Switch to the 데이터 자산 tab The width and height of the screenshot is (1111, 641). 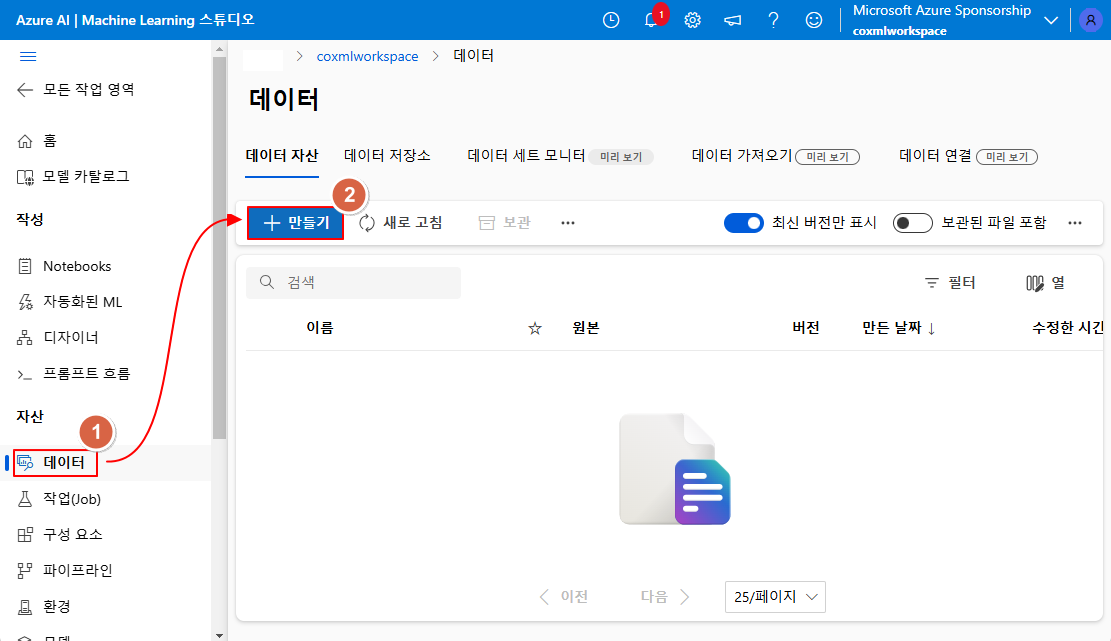[282, 156]
